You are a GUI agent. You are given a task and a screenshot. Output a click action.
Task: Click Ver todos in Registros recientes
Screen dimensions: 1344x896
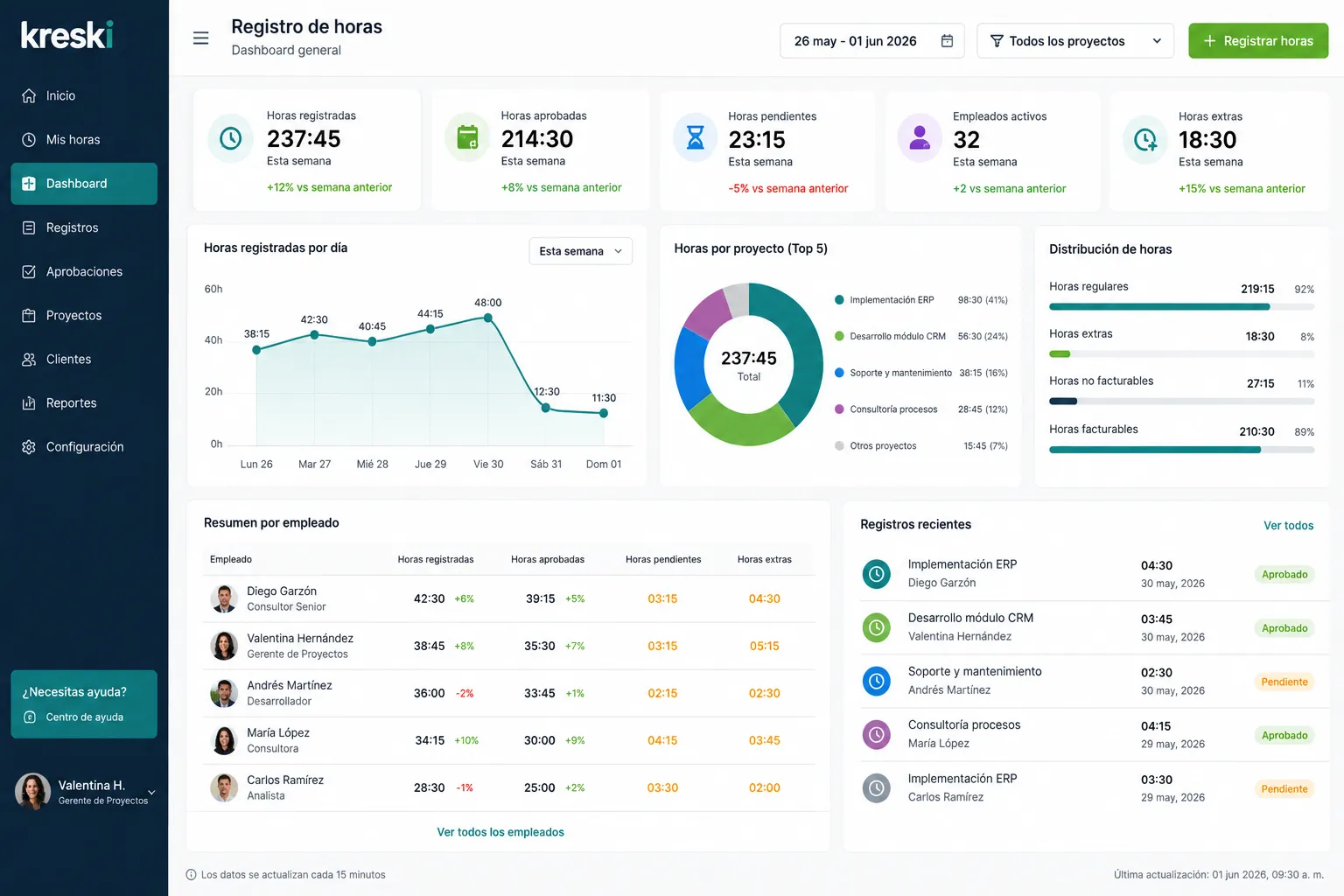(1288, 526)
